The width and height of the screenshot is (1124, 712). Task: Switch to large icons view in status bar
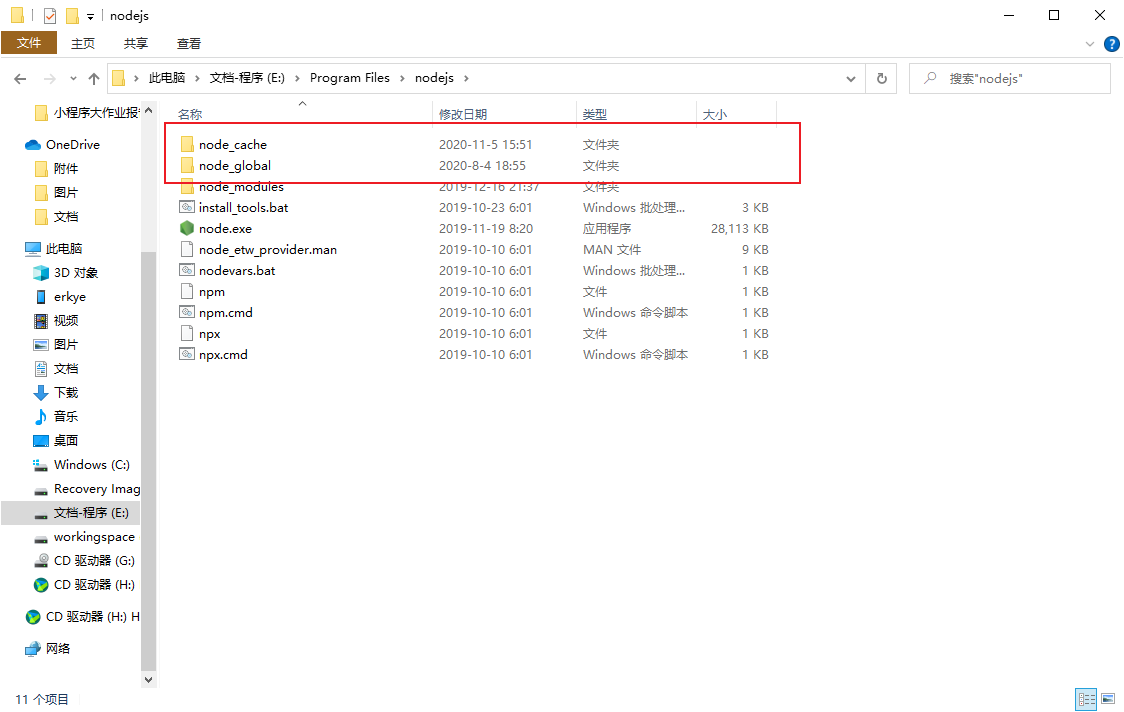(x=1108, y=698)
